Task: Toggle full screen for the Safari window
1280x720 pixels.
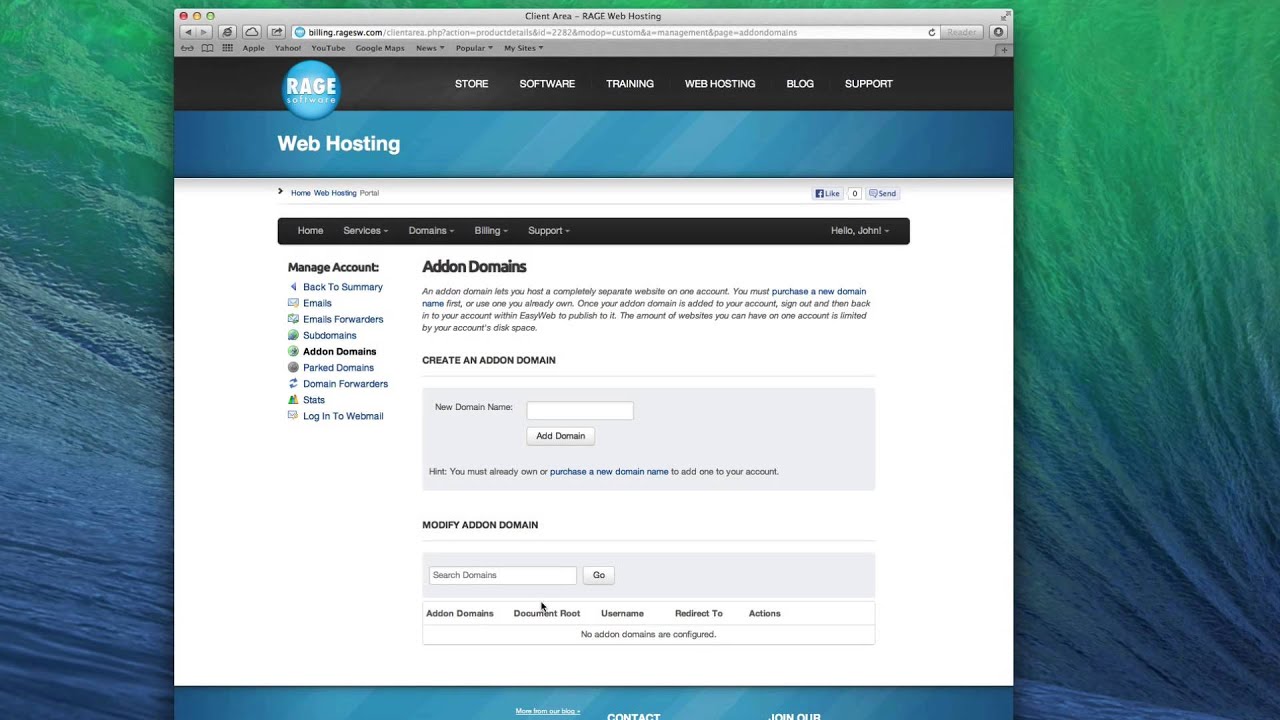Action: click(x=1004, y=16)
